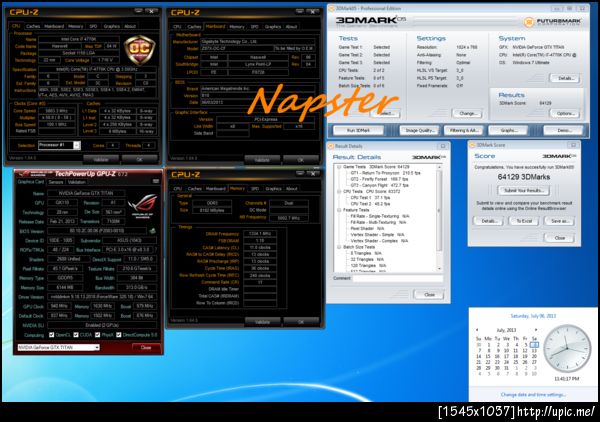Click Options button under Results
The image size is (600, 422).
point(565,114)
